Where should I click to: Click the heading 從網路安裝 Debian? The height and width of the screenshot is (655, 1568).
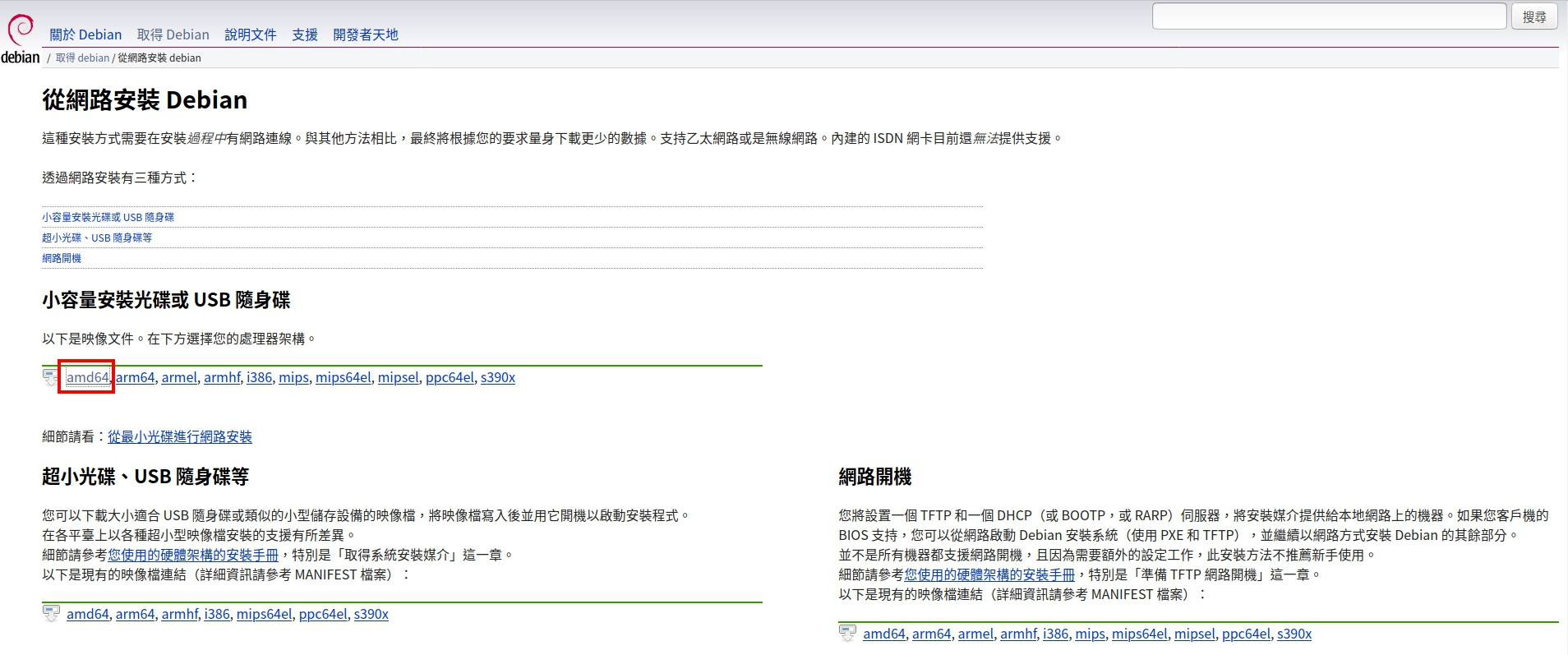coord(145,100)
